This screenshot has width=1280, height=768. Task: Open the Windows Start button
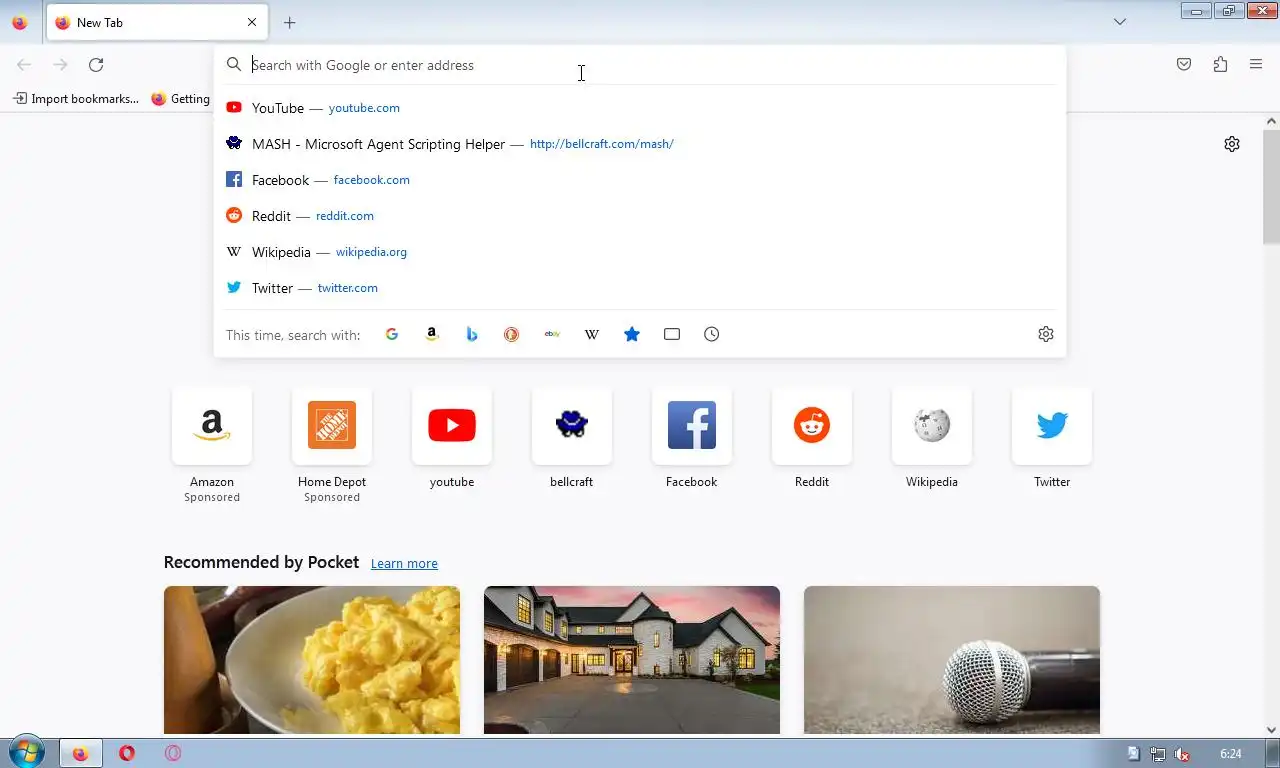pos(25,753)
